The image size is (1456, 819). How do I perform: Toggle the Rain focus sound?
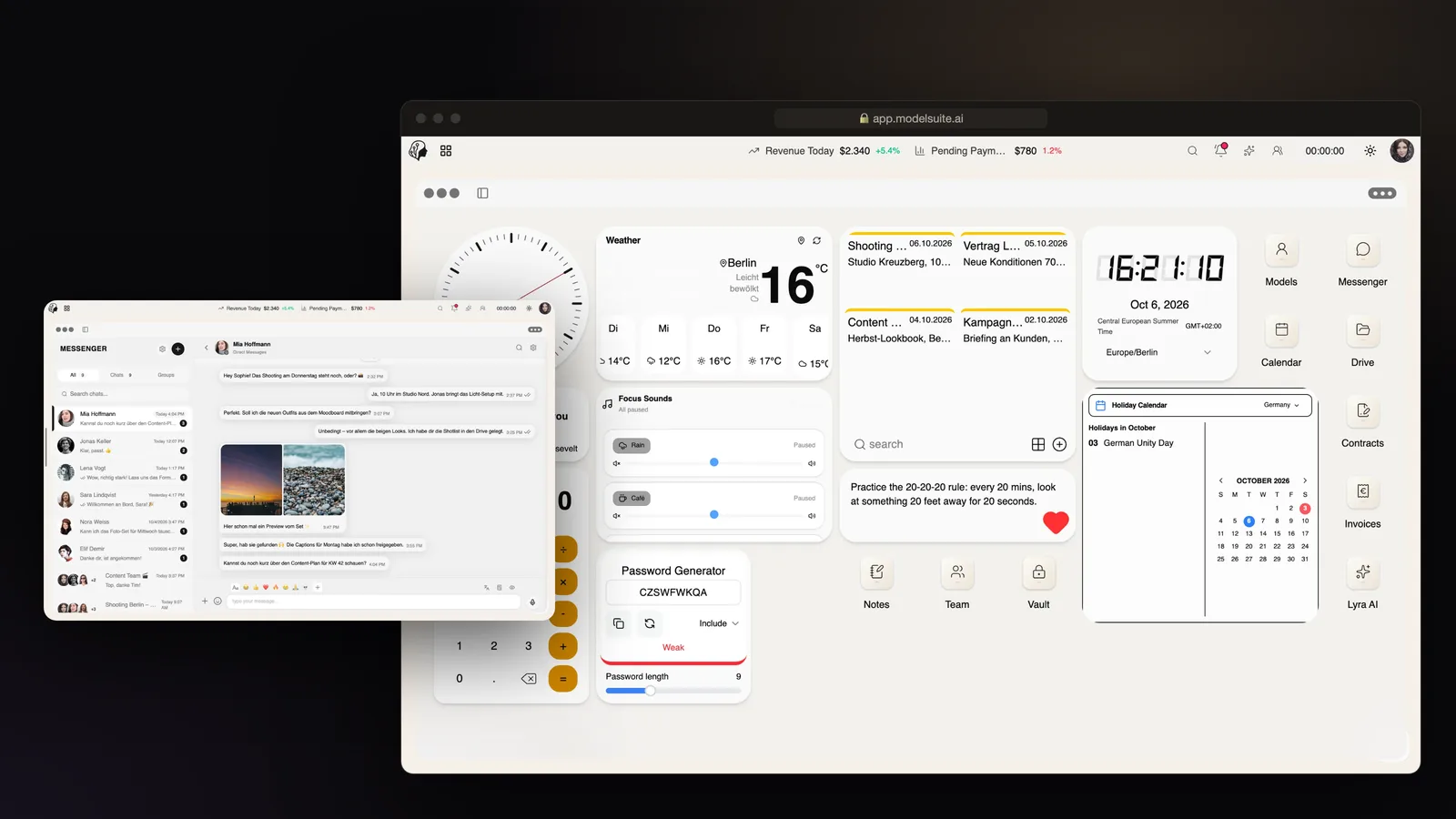[x=632, y=445]
